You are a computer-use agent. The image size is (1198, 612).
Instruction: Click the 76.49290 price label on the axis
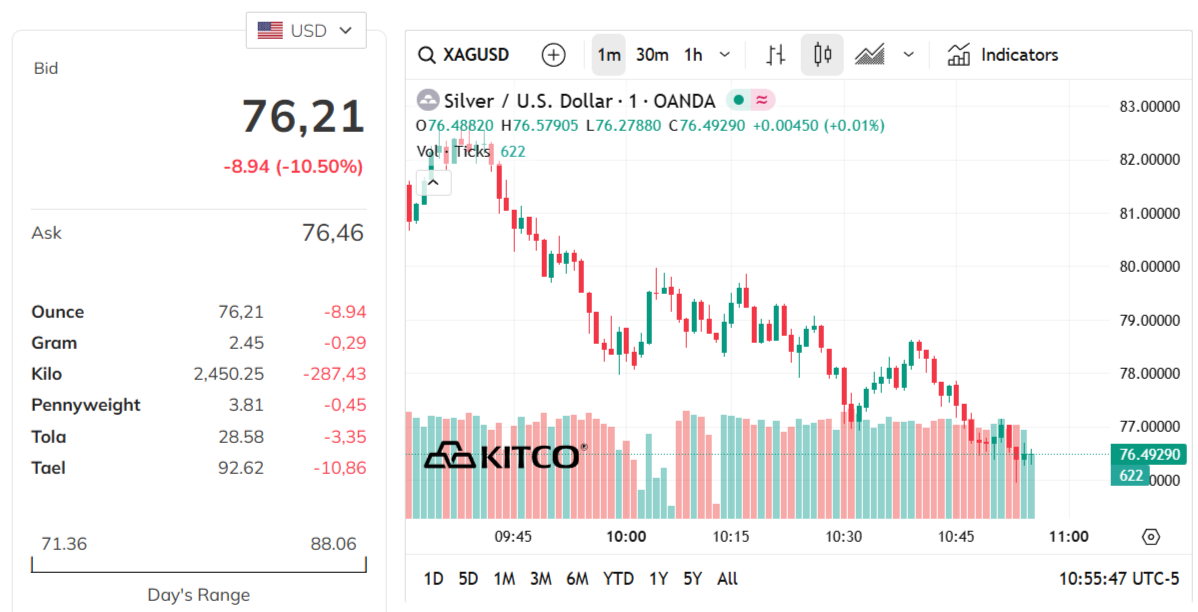[1148, 453]
